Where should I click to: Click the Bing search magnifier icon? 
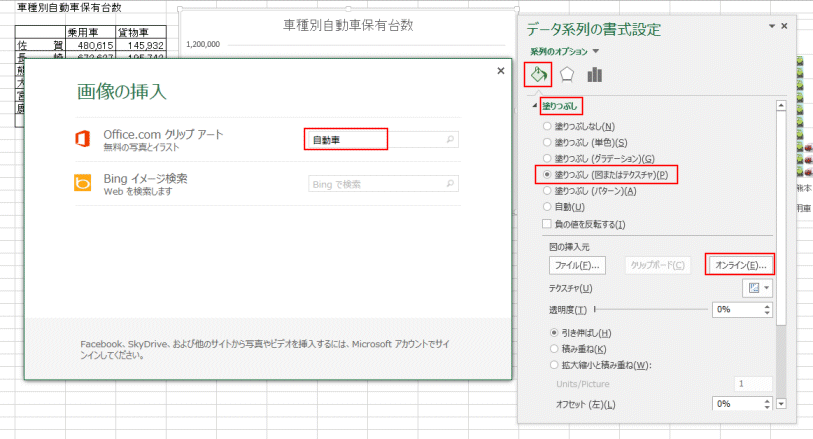click(451, 184)
